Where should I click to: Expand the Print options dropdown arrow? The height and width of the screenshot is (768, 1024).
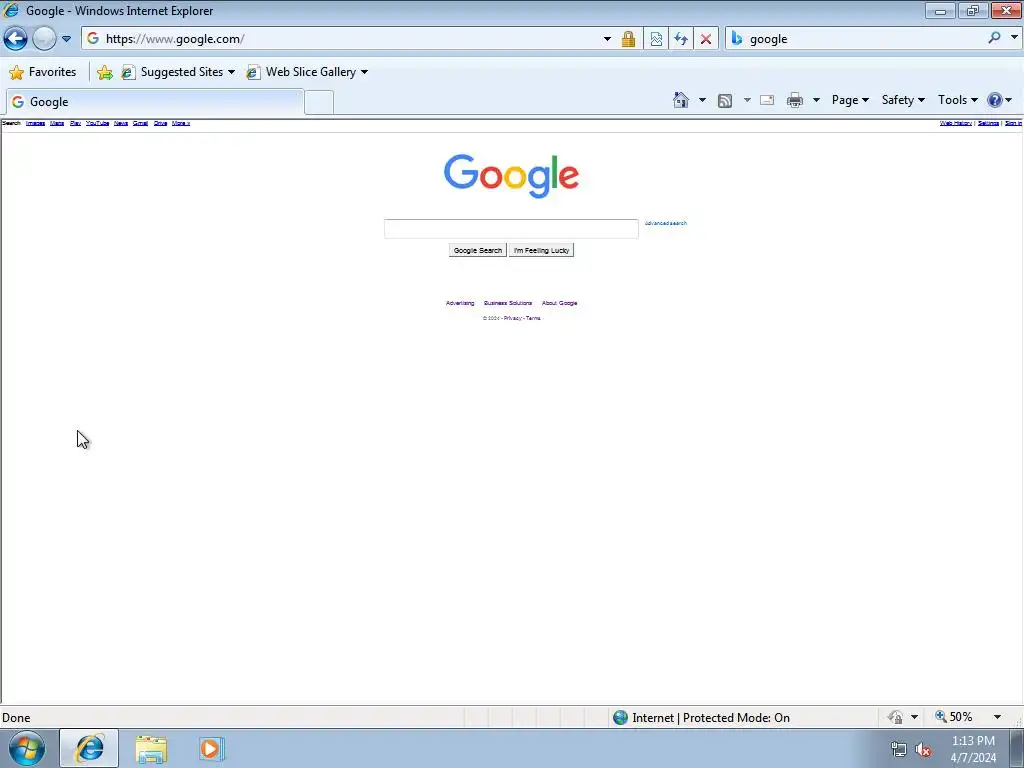pos(816,100)
